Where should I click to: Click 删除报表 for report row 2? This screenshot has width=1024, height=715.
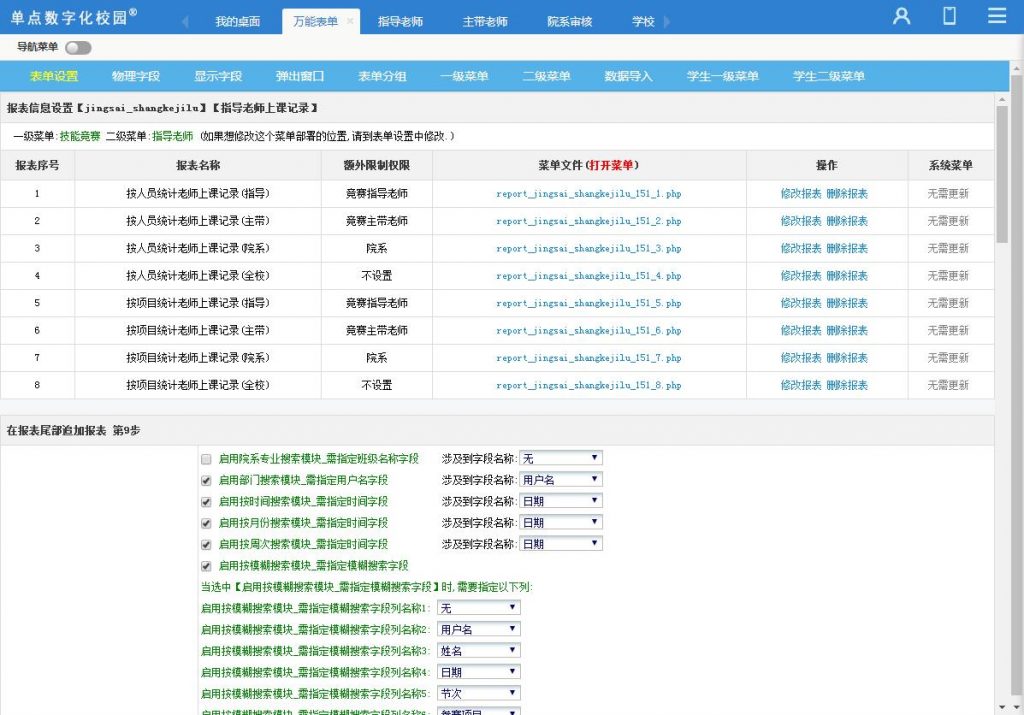pos(847,221)
